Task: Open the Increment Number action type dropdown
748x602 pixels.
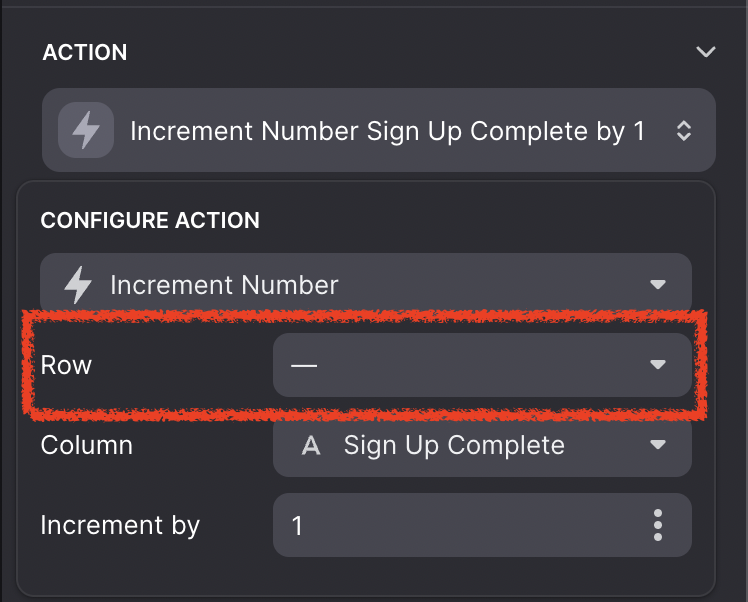Action: [366, 285]
